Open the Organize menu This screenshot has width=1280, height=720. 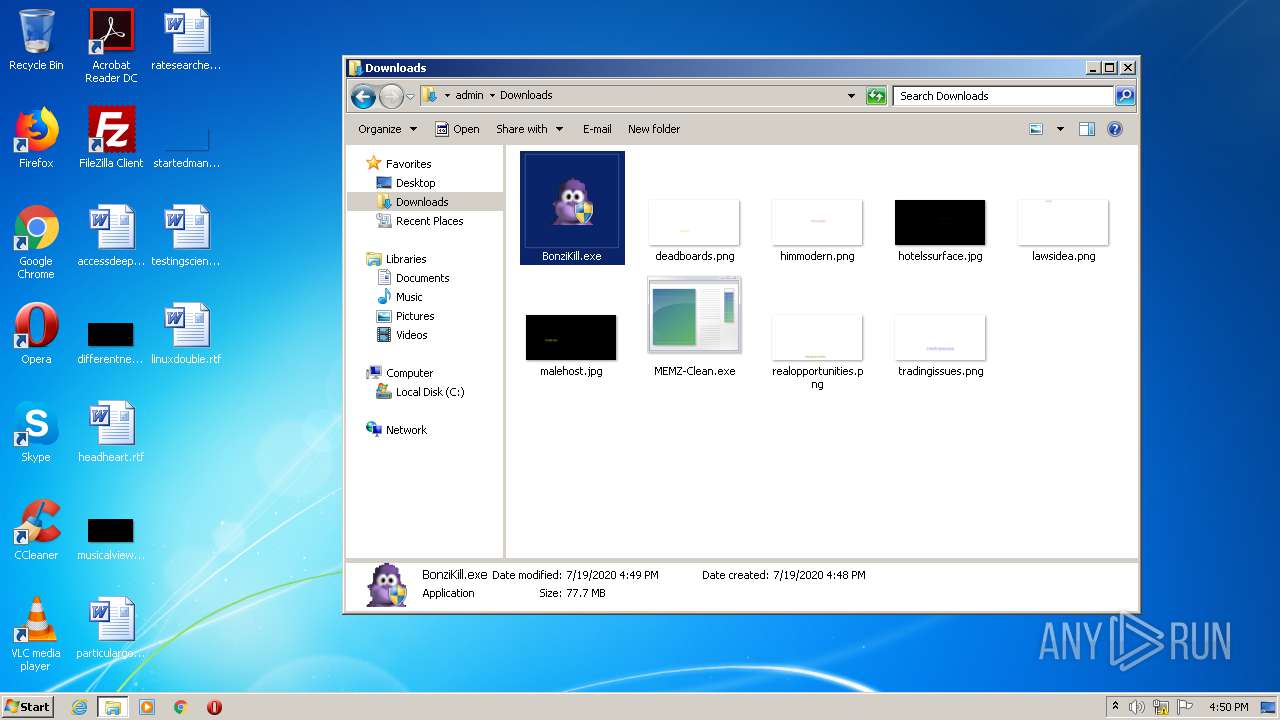click(386, 129)
